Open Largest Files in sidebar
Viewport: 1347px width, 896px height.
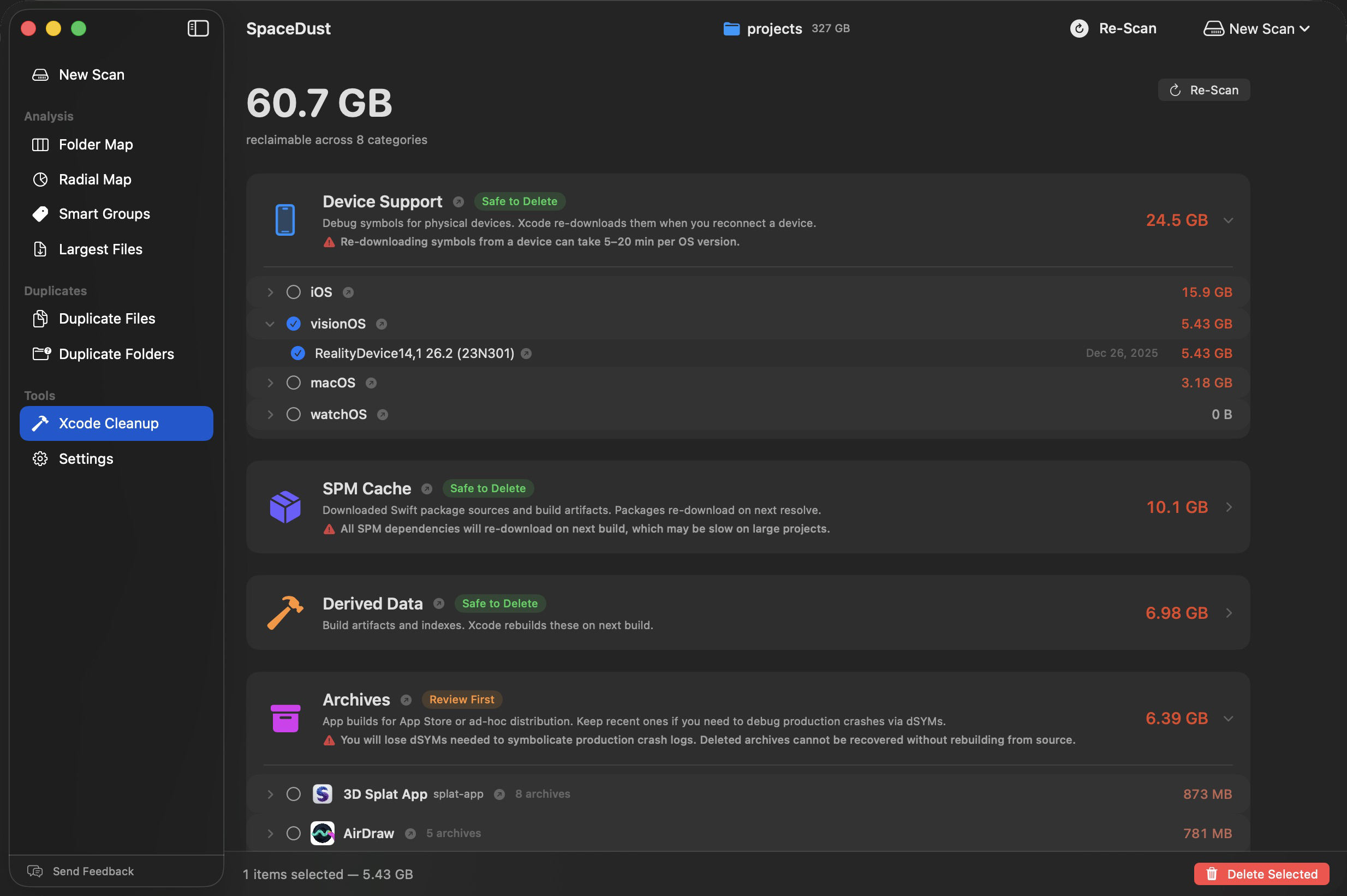117,249
